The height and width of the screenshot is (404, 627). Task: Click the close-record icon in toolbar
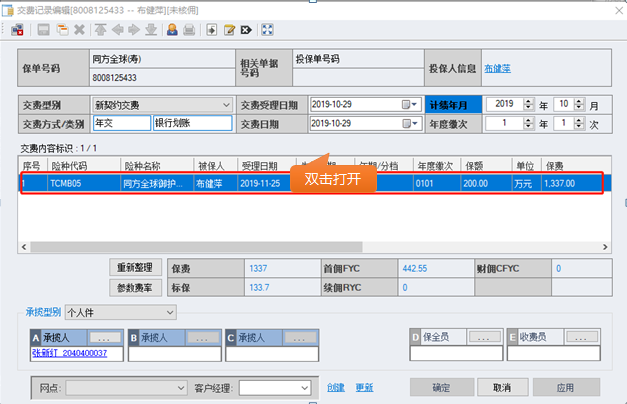pyautogui.click(x=18, y=30)
